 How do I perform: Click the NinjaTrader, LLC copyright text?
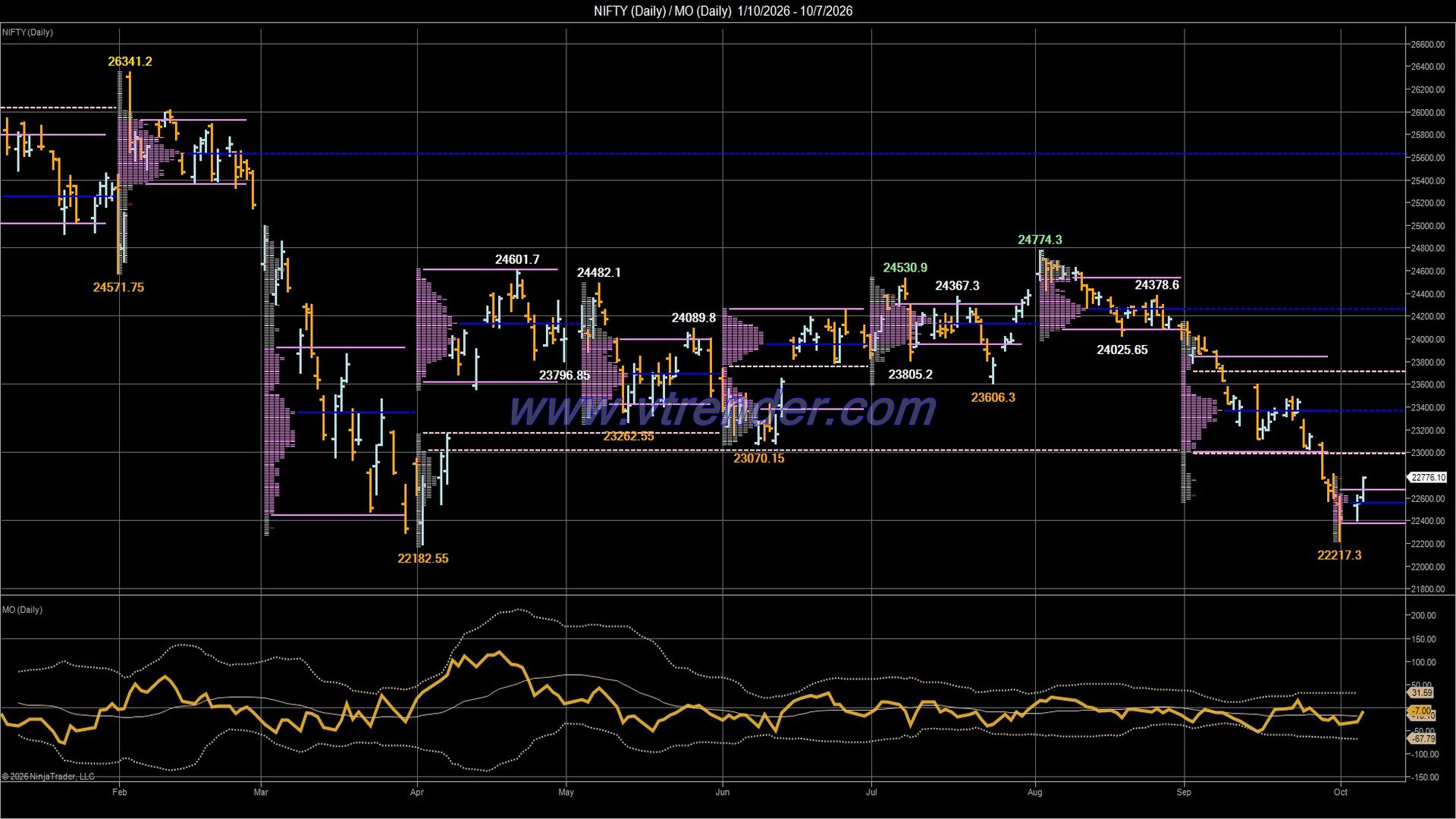click(49, 777)
